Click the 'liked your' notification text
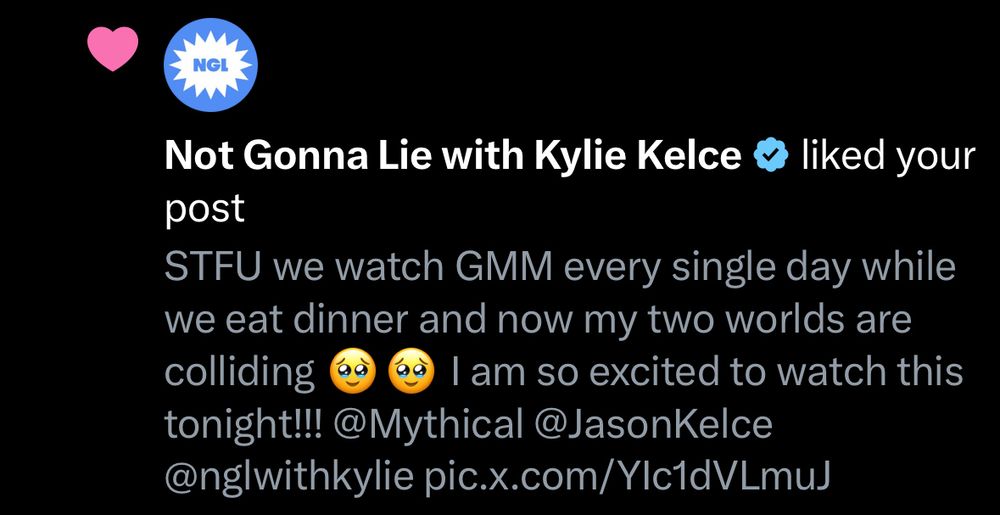Screen dimensions: 1000x515 point(888,157)
